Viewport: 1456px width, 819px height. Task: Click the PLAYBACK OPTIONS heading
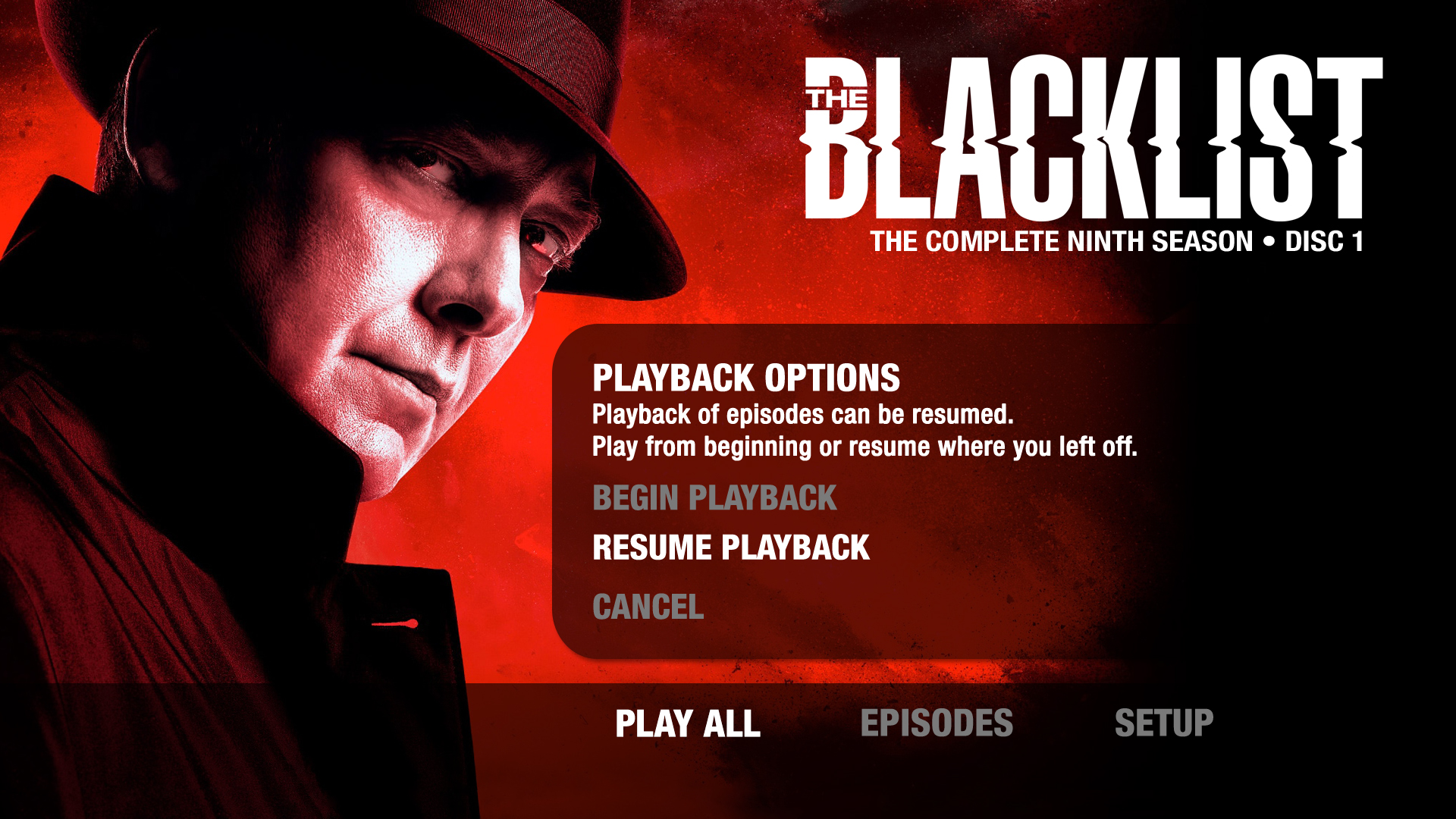pos(746,378)
